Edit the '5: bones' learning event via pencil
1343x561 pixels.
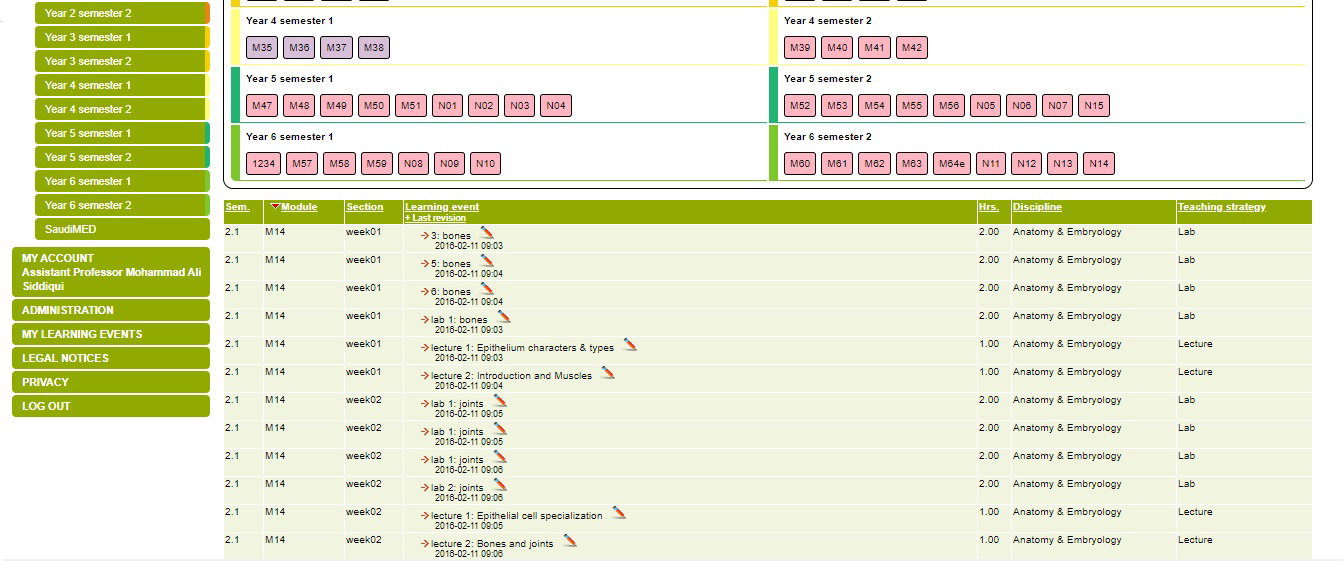tap(487, 260)
